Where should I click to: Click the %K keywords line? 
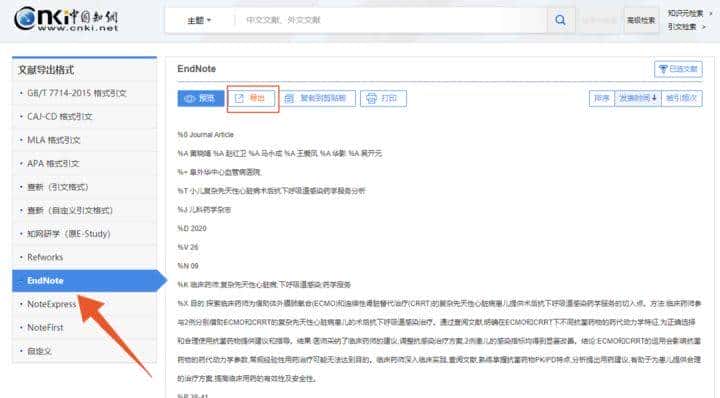pyautogui.click(x=264, y=285)
